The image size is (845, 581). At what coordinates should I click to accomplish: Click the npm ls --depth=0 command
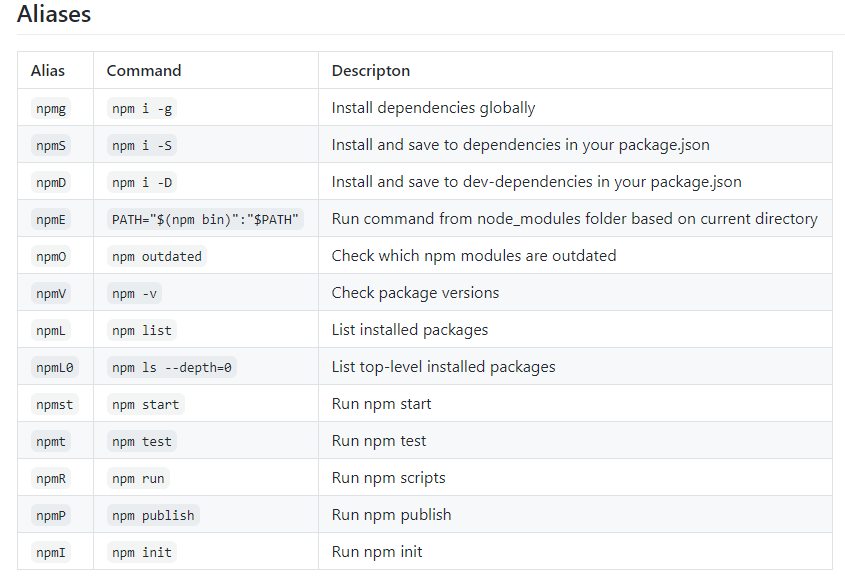coord(171,368)
